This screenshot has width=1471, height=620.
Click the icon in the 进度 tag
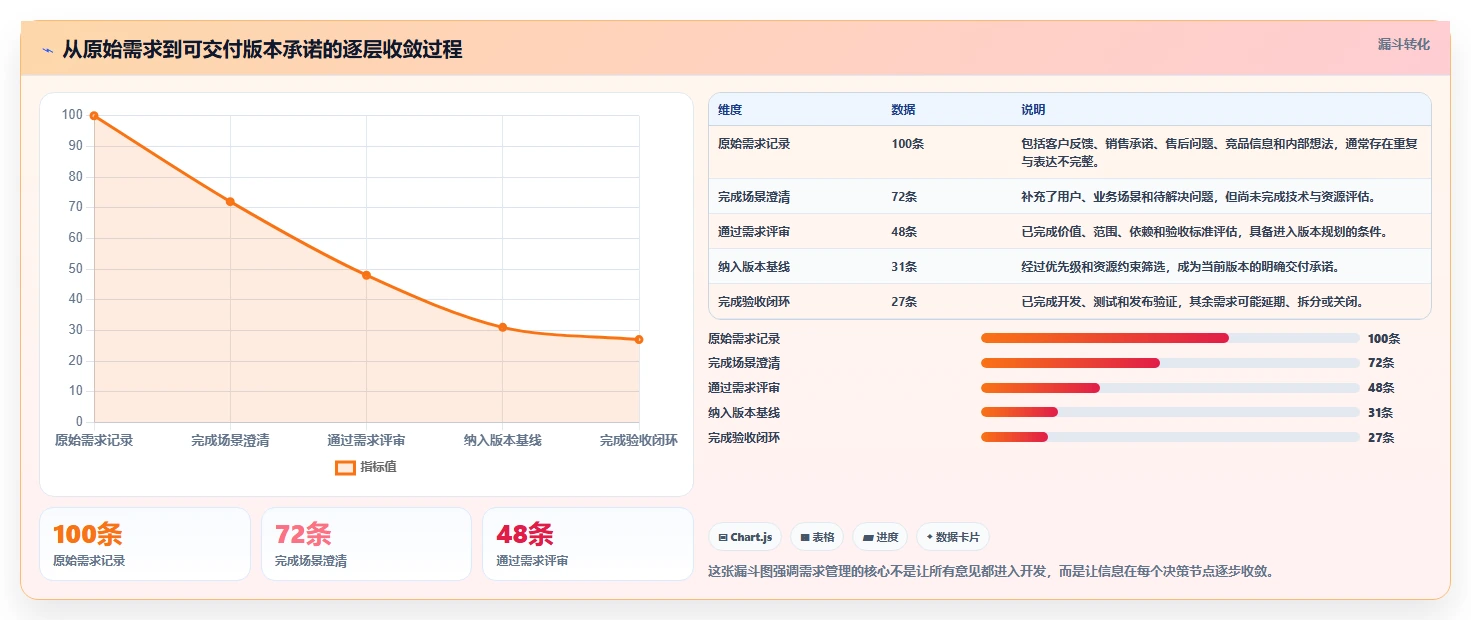pyautogui.click(x=868, y=537)
